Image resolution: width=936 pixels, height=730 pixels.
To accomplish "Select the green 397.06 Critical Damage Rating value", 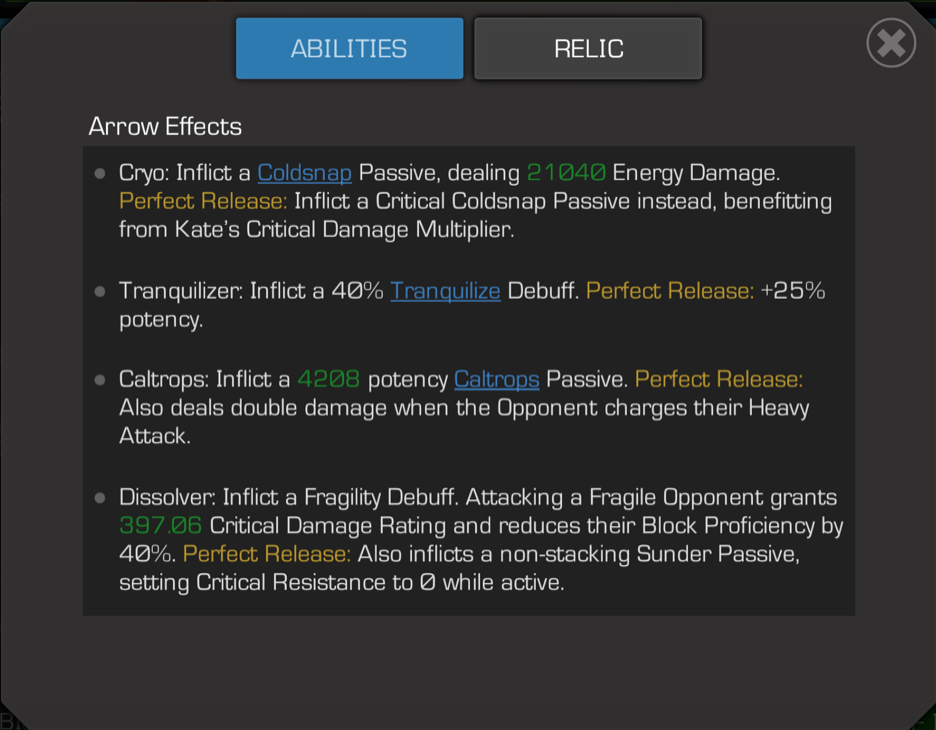I will [x=161, y=526].
